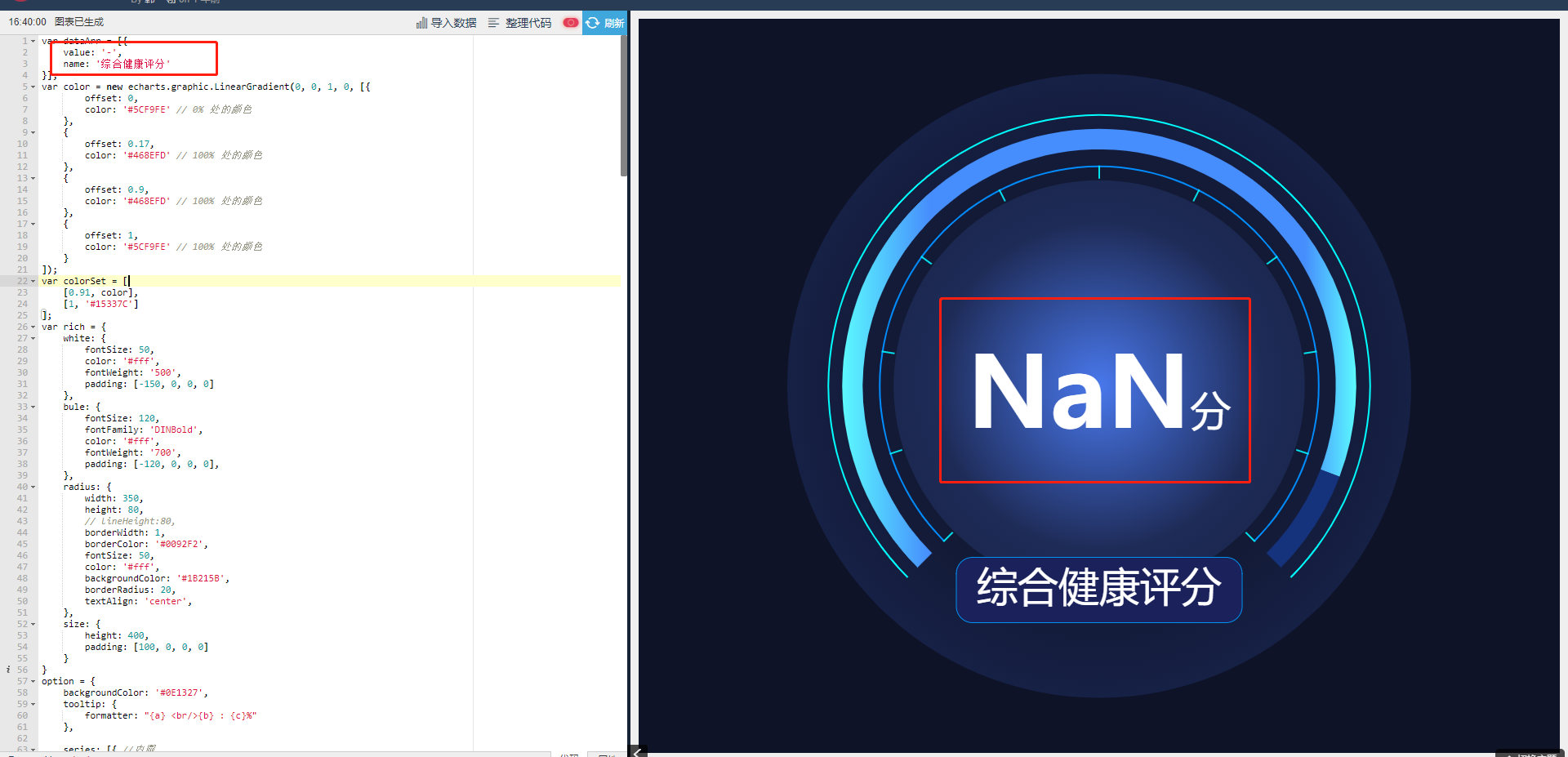Fold the tooltip block at line 59
Viewport: 1568px width, 757px height.
tap(33, 704)
